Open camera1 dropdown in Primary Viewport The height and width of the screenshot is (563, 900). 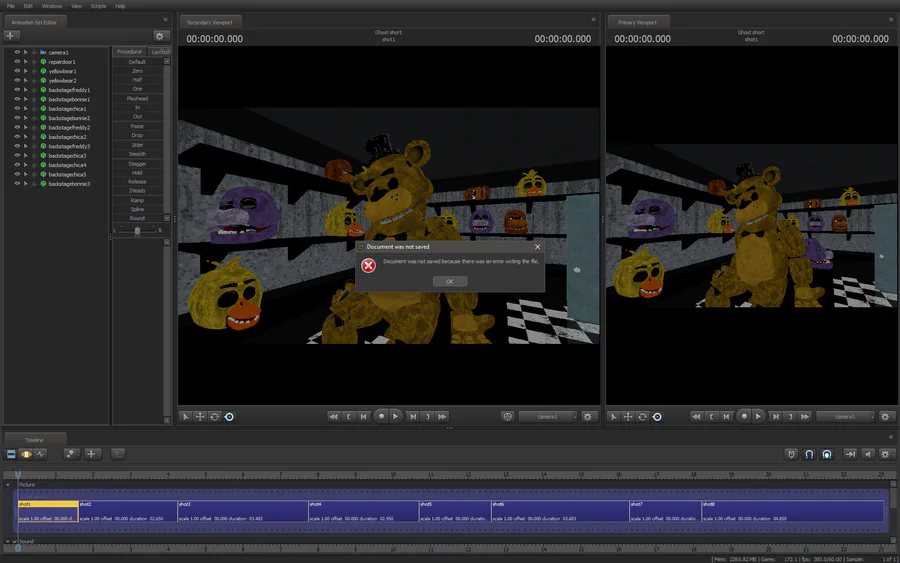[845, 417]
